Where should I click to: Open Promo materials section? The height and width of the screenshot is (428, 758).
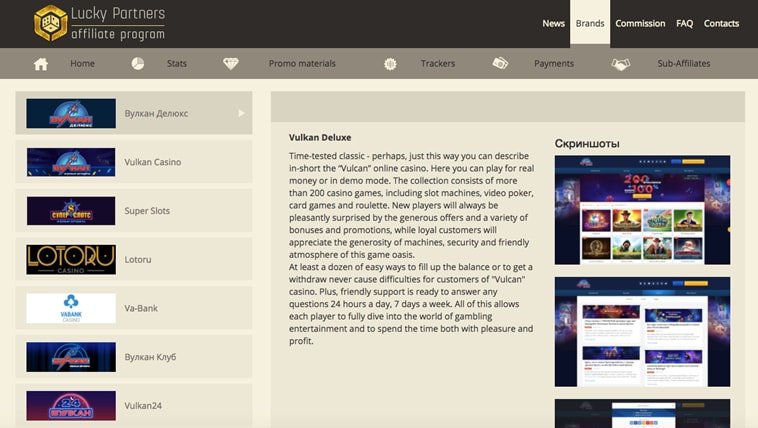[x=302, y=63]
